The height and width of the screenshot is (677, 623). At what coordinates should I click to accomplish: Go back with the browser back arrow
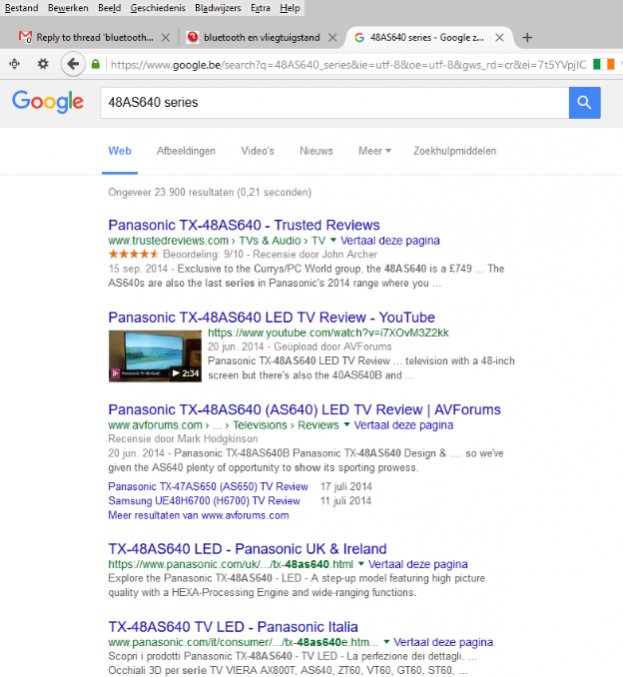[73, 64]
